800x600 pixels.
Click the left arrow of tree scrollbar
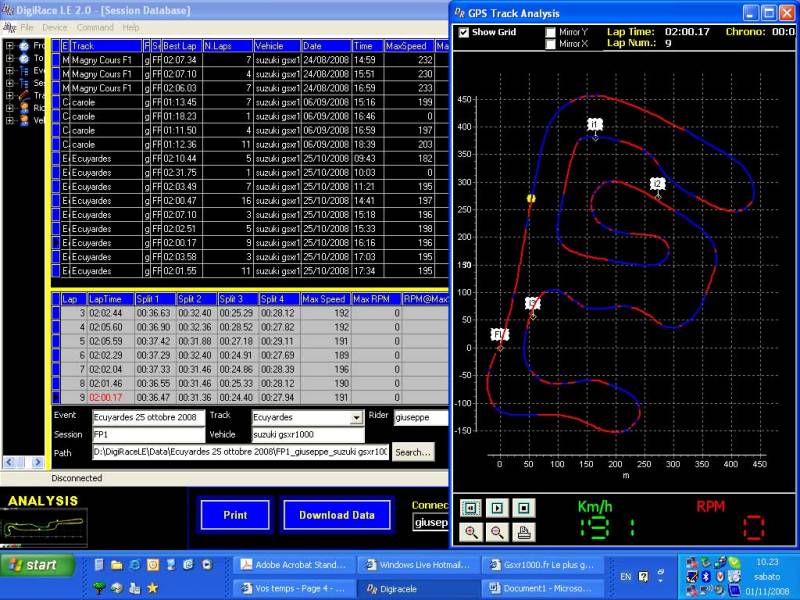click(9, 462)
